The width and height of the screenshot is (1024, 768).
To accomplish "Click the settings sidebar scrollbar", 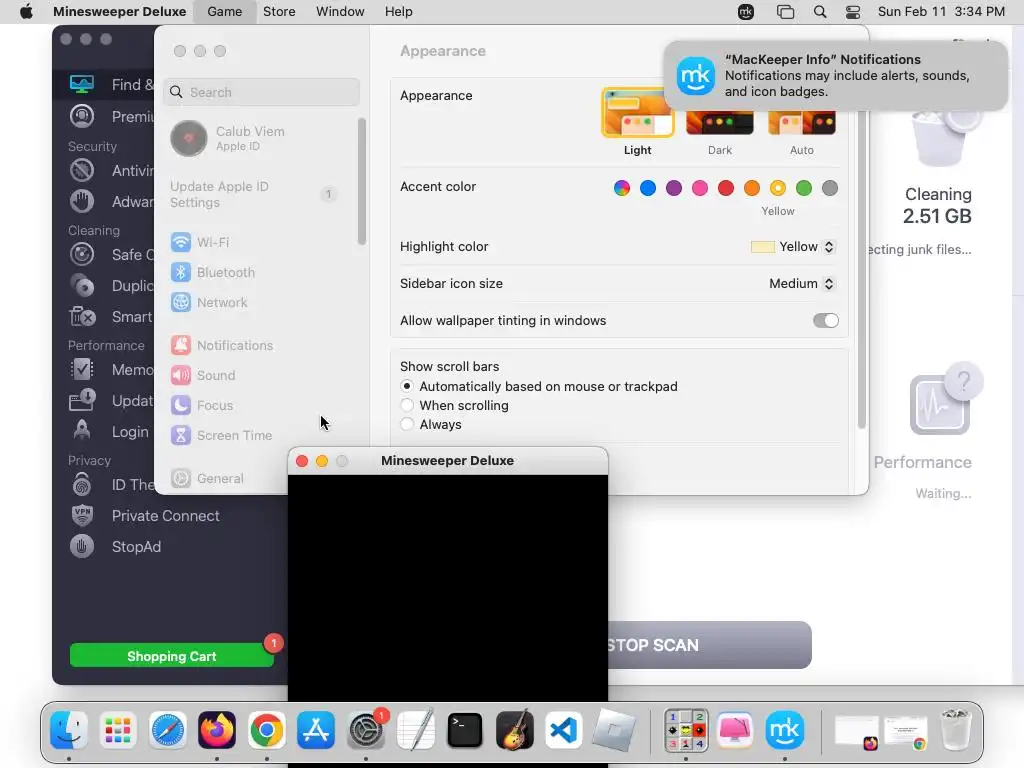I will [362, 182].
